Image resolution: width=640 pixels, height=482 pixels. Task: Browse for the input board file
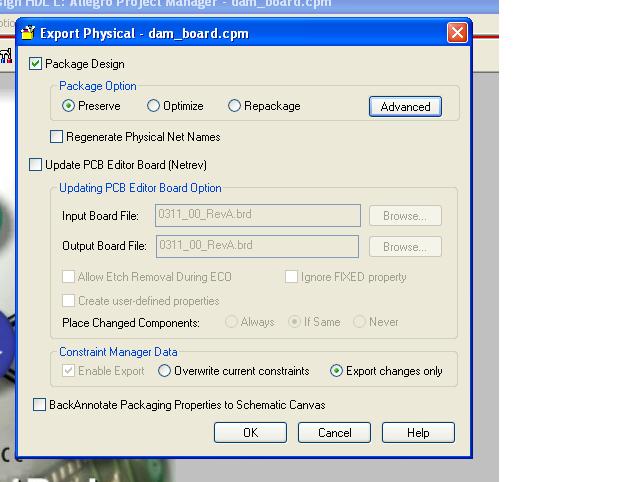405,215
